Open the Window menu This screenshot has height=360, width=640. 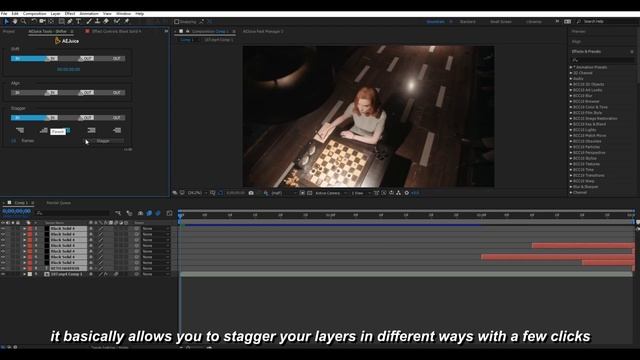click(123, 13)
